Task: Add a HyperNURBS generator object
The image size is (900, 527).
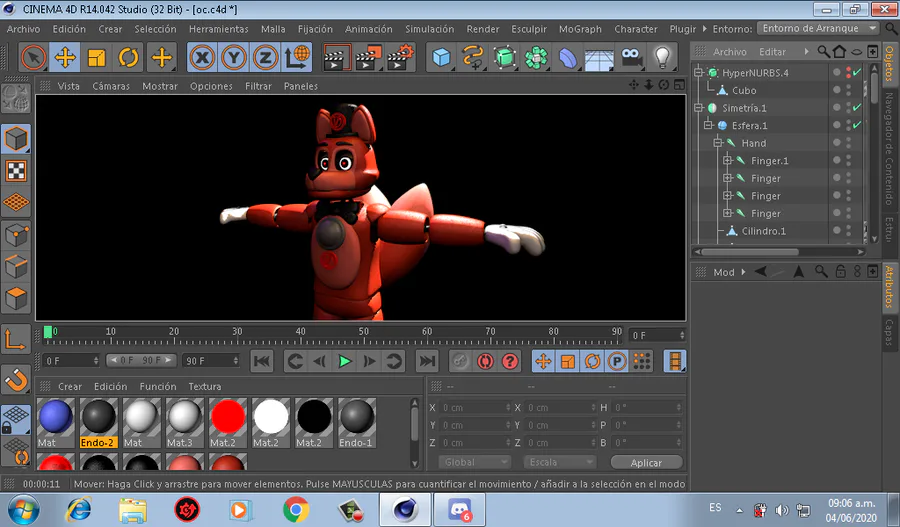Action: coord(505,57)
